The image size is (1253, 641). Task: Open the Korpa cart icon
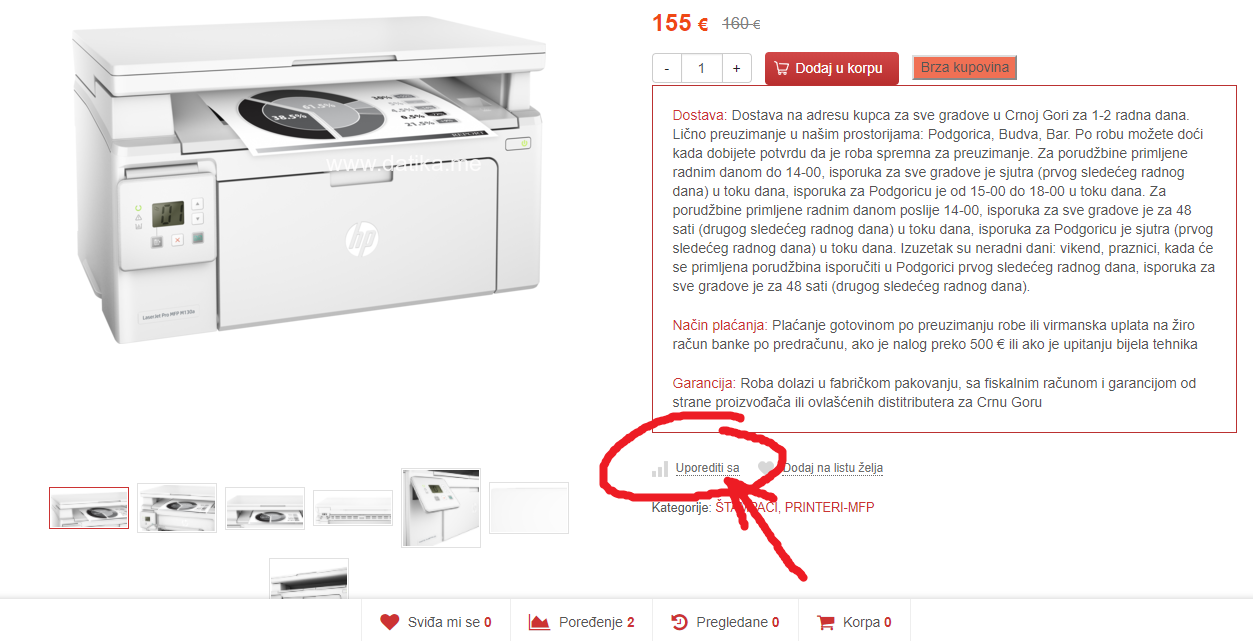point(826,622)
